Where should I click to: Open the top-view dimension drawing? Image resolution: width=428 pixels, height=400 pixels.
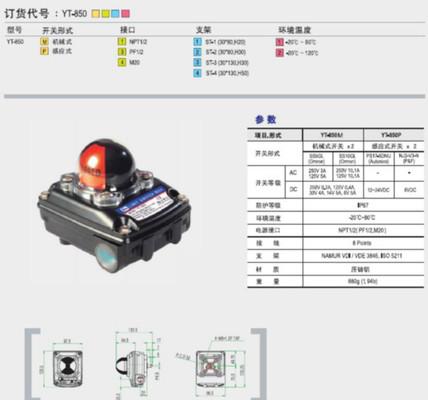pyautogui.click(x=68, y=368)
